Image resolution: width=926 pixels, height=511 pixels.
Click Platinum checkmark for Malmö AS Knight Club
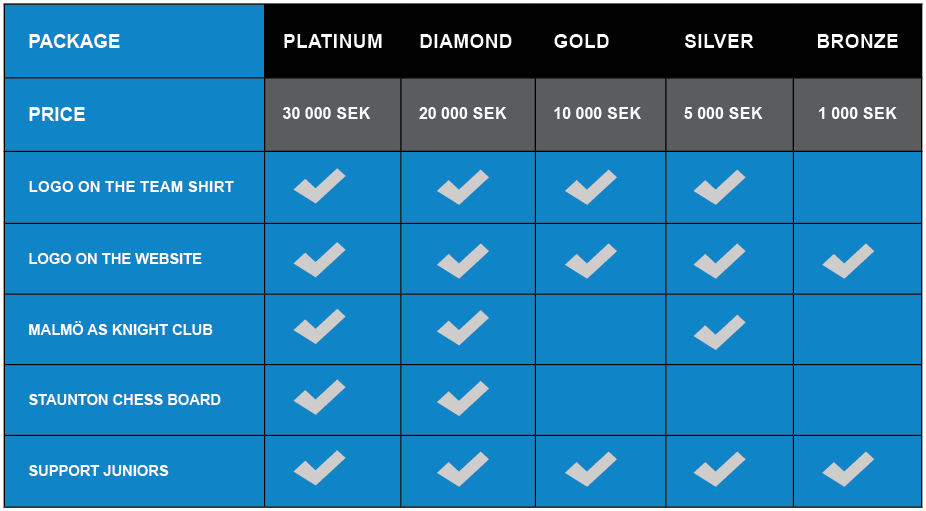pos(319,326)
